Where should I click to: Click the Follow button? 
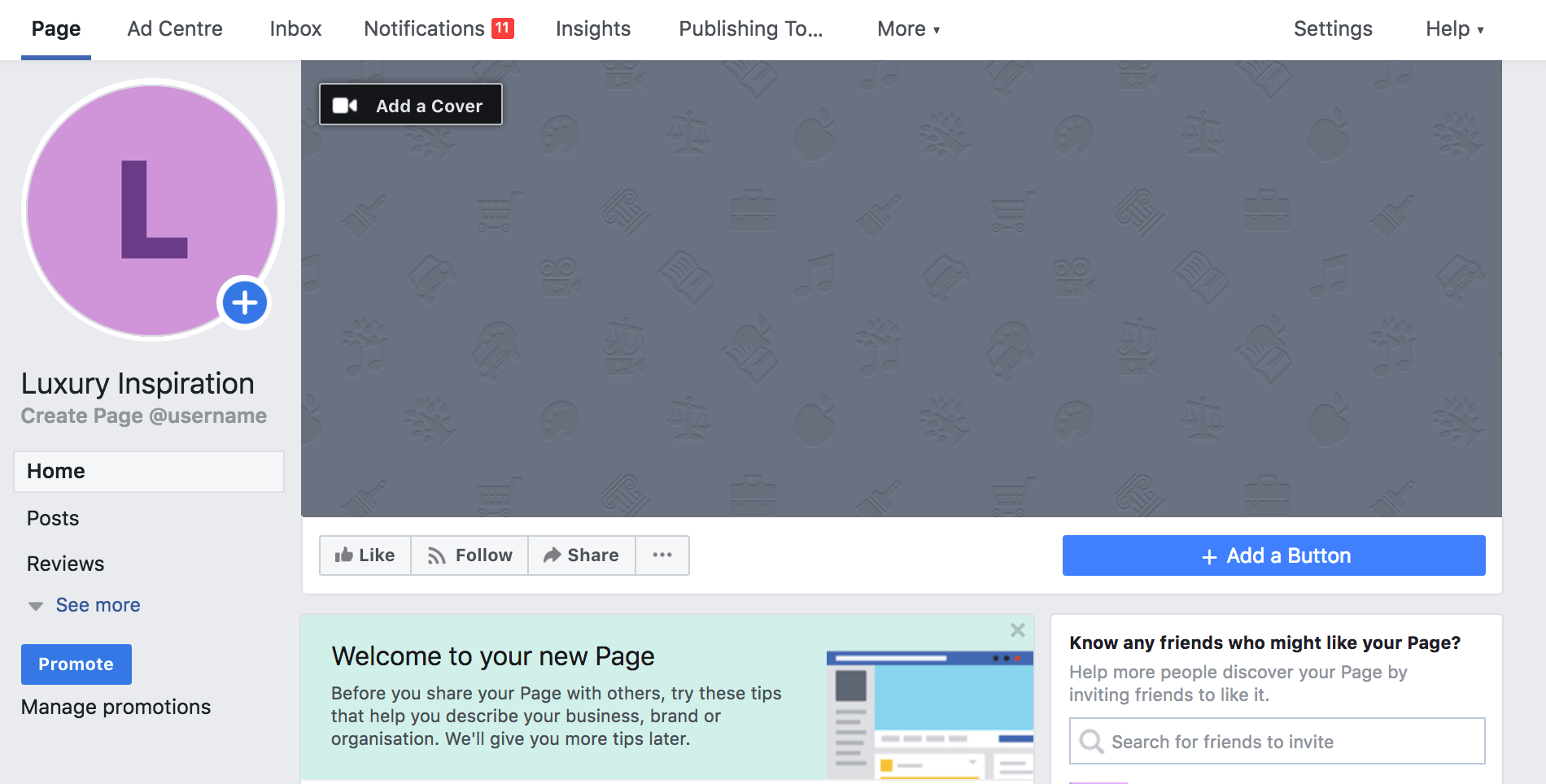pyautogui.click(x=469, y=555)
